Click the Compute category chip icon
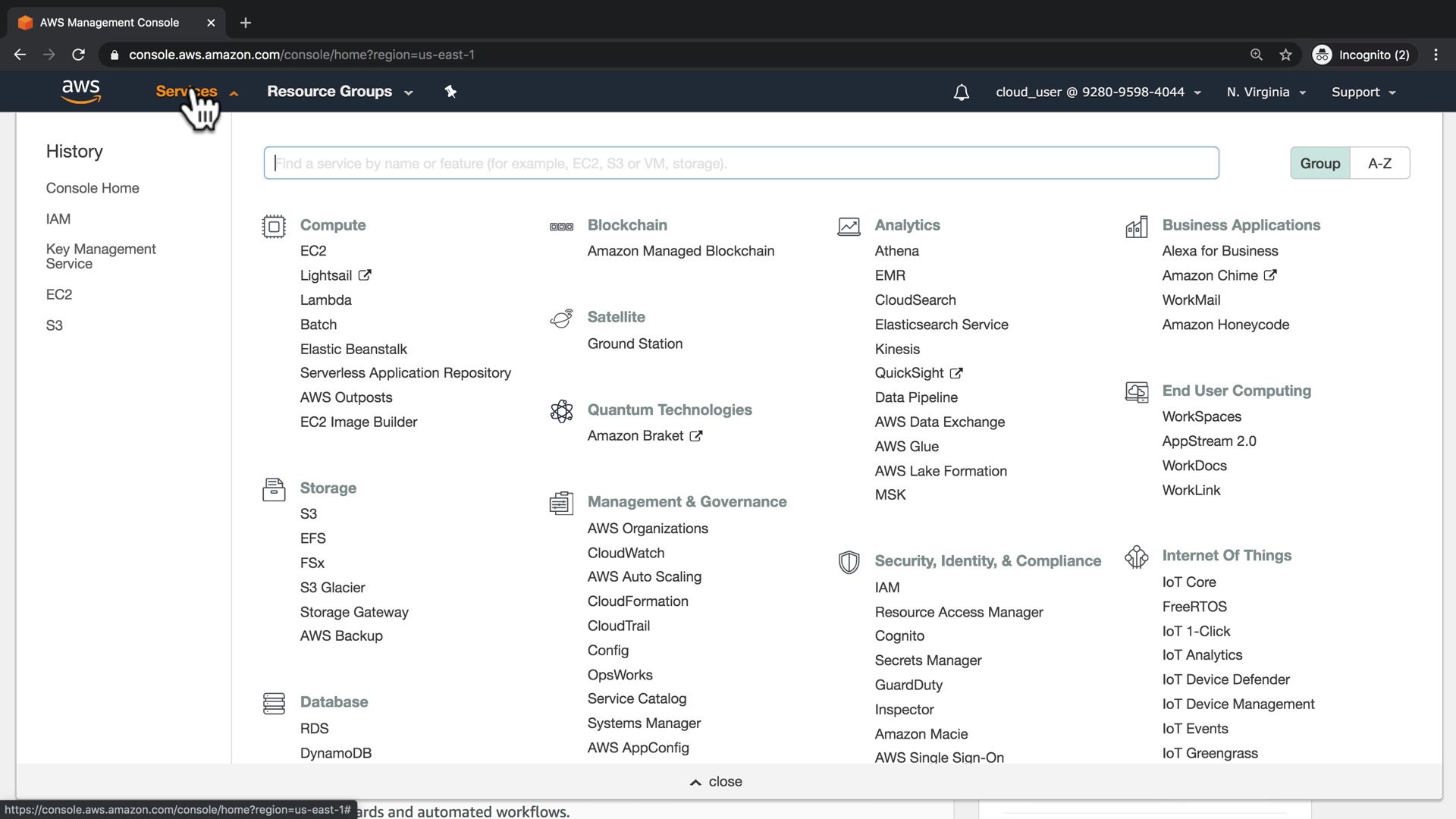This screenshot has width=1456, height=819. [274, 226]
